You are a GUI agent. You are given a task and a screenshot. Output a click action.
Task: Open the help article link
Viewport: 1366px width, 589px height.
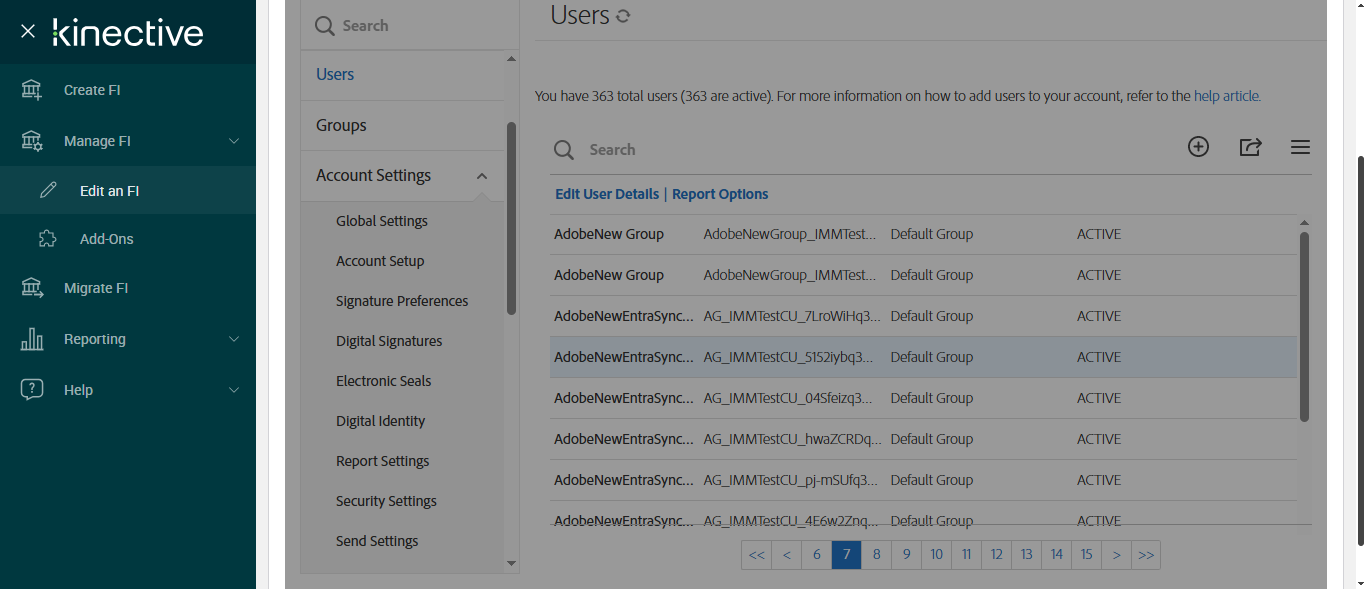1227,97
